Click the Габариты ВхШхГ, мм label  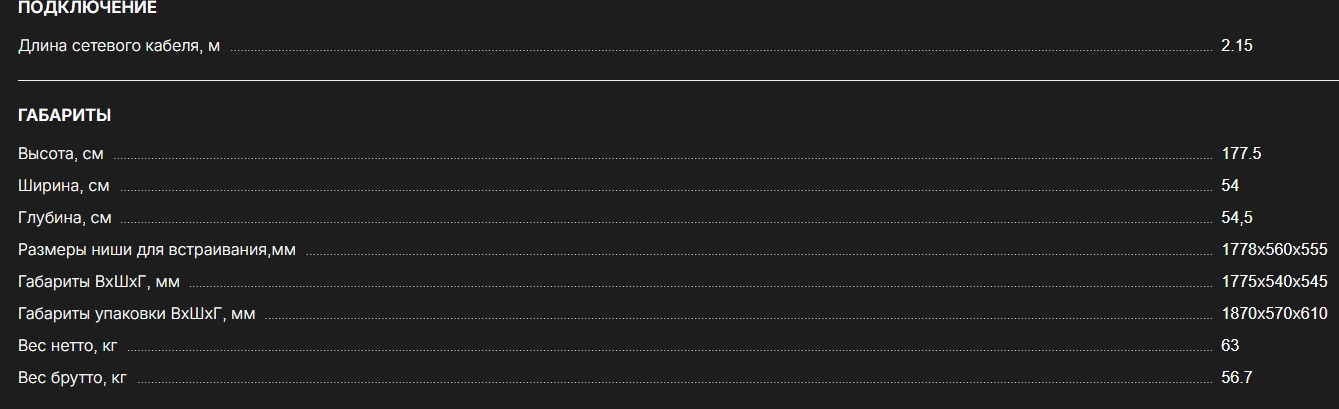tap(99, 282)
